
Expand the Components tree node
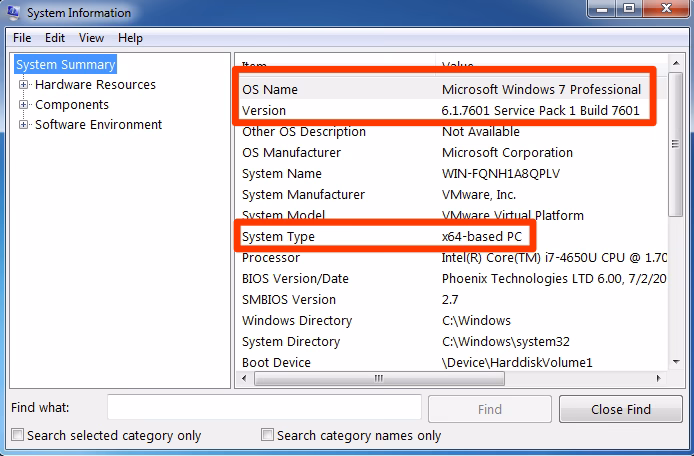click(x=23, y=105)
